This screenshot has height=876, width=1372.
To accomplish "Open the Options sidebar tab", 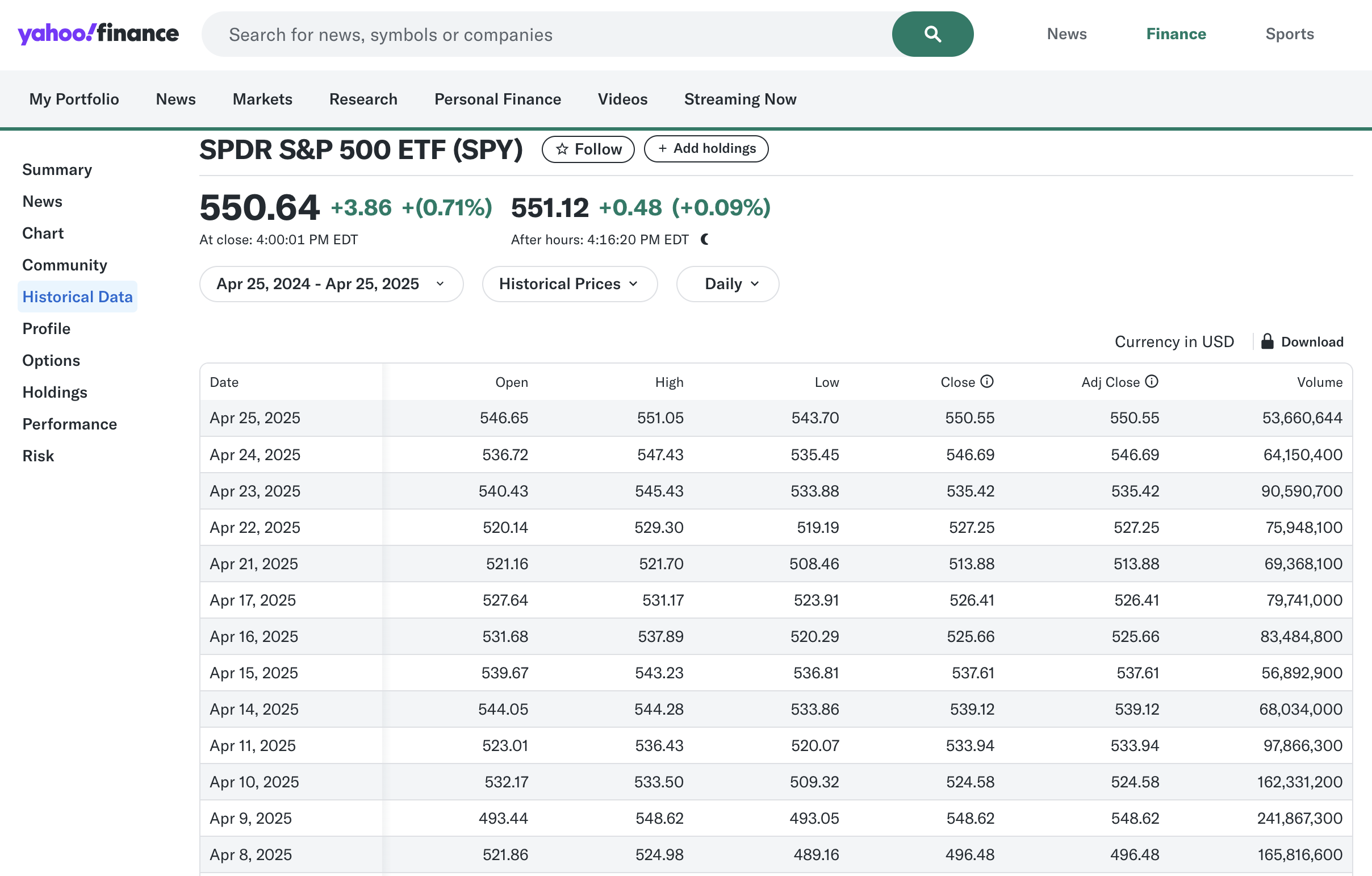I will (x=51, y=360).
